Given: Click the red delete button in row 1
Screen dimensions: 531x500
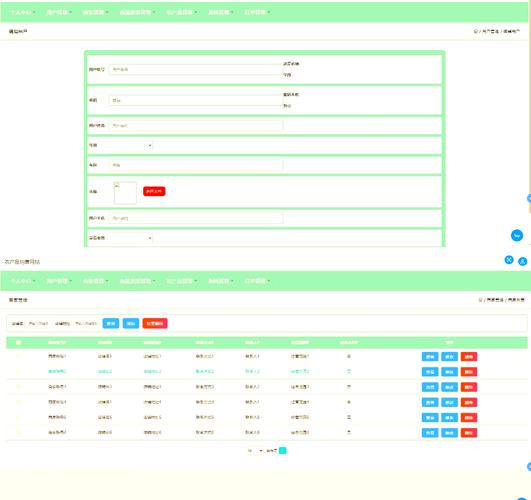Looking at the screenshot, I should (469, 357).
